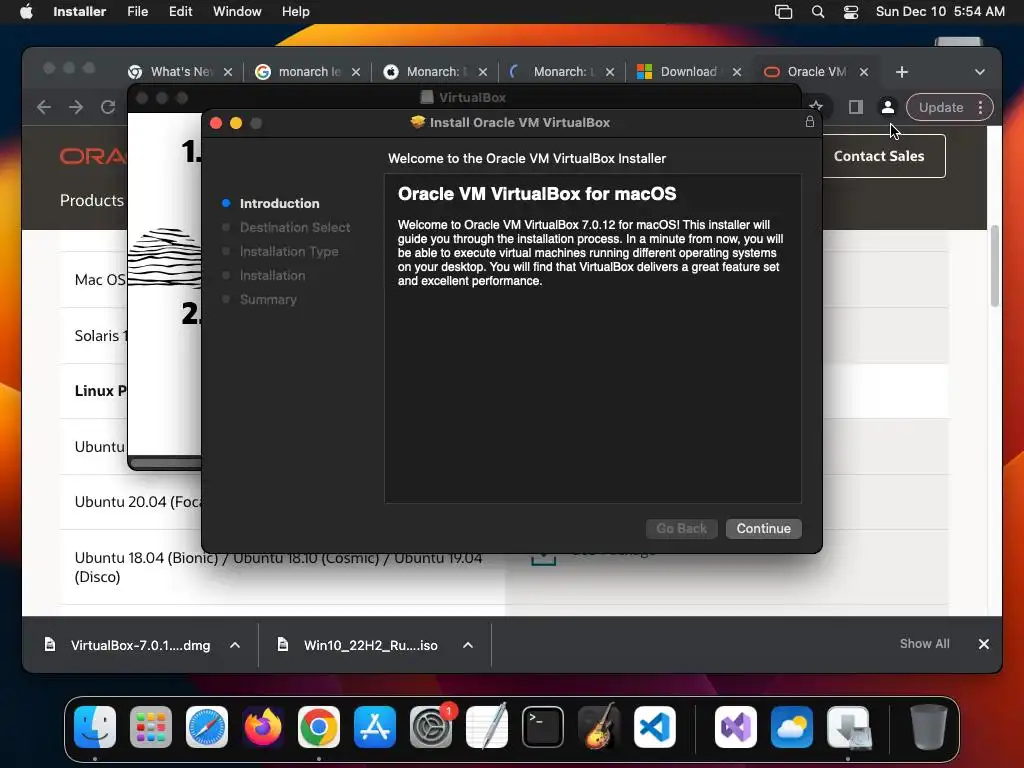Open Visual Studio from the Dock
1024x768 pixels.
(x=736, y=727)
